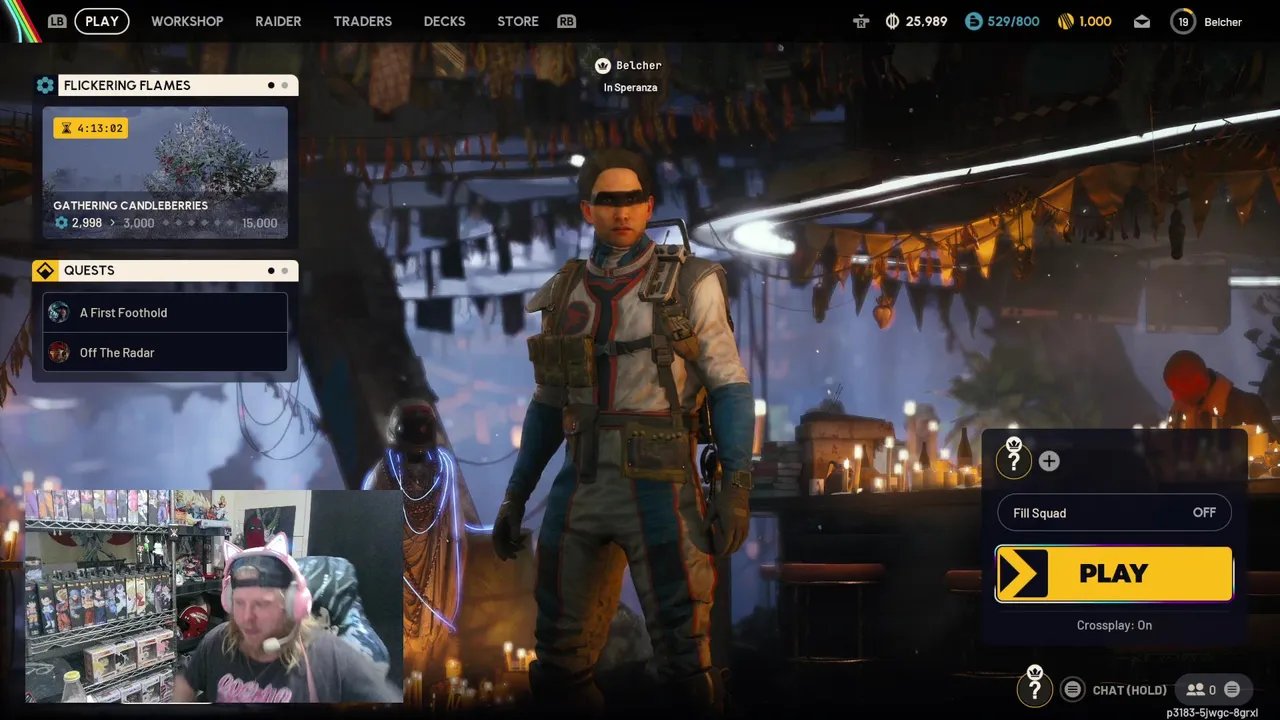1280x720 pixels.
Task: Open the Gathering Candleberries event card
Action: tap(165, 172)
